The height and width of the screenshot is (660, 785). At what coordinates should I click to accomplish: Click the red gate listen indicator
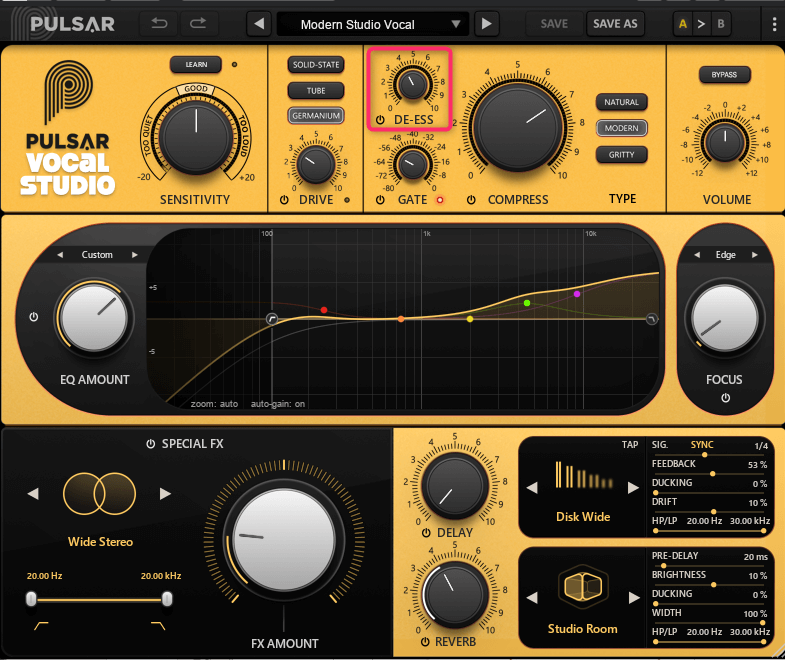point(440,200)
